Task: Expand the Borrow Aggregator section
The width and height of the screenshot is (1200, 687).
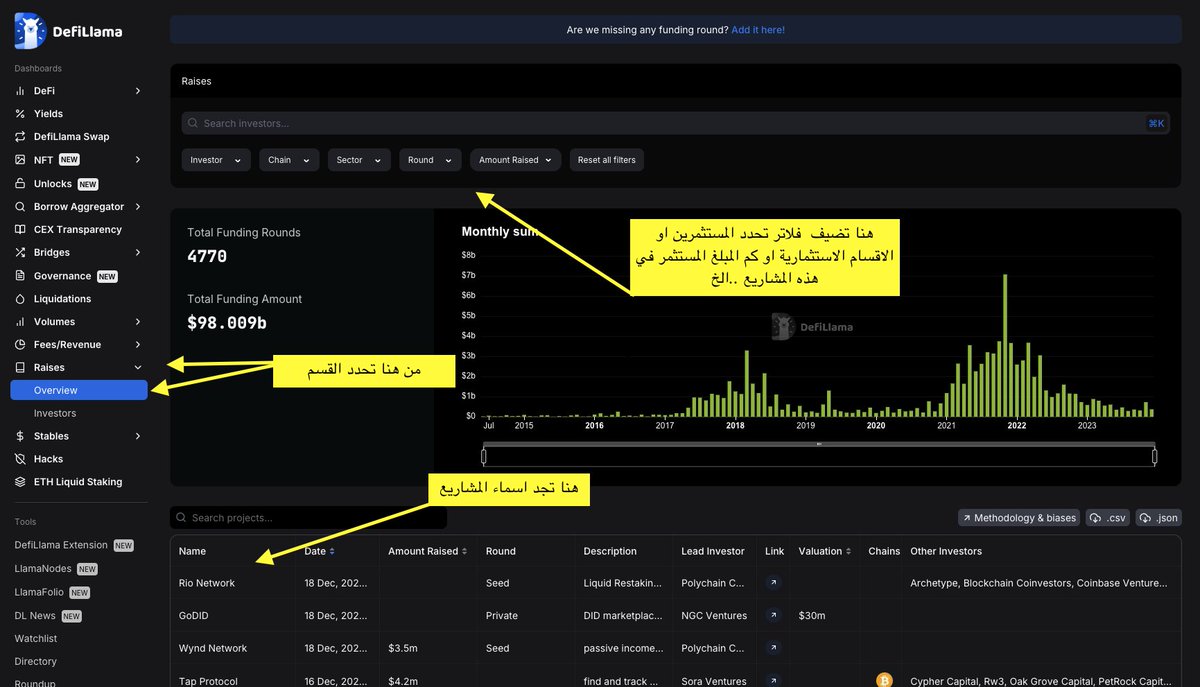Action: coord(138,207)
